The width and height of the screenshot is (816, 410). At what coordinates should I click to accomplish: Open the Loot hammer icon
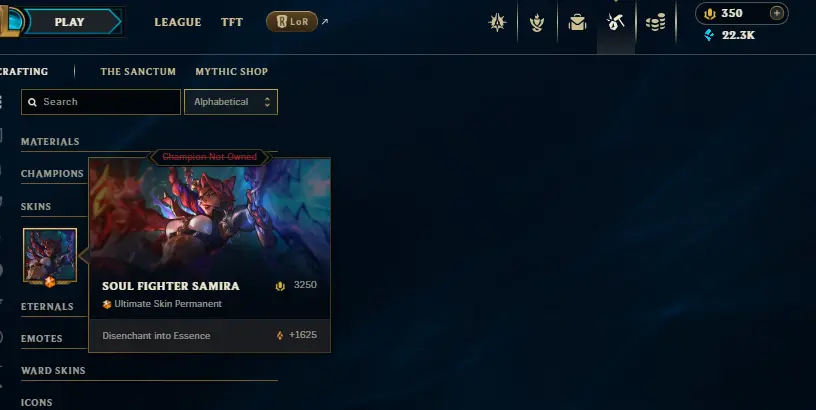click(x=616, y=22)
